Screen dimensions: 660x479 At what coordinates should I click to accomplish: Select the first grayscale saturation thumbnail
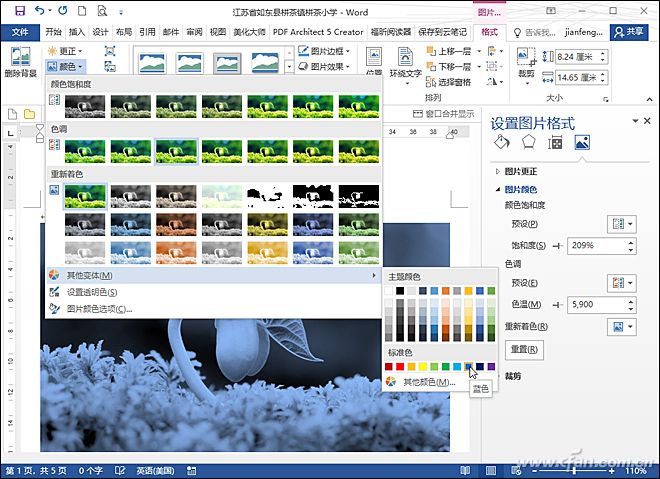coord(85,106)
